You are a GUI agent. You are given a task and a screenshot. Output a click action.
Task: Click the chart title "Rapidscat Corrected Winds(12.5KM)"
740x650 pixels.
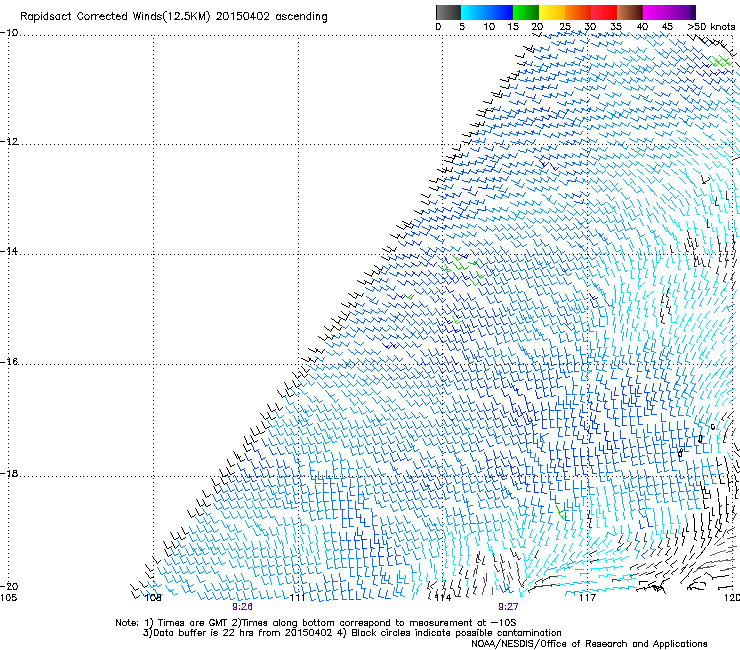[x=115, y=17]
